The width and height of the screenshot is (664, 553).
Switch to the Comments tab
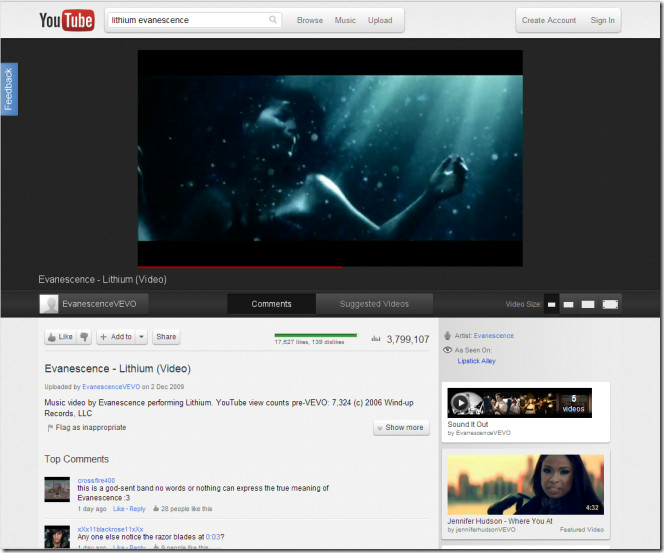(x=271, y=304)
